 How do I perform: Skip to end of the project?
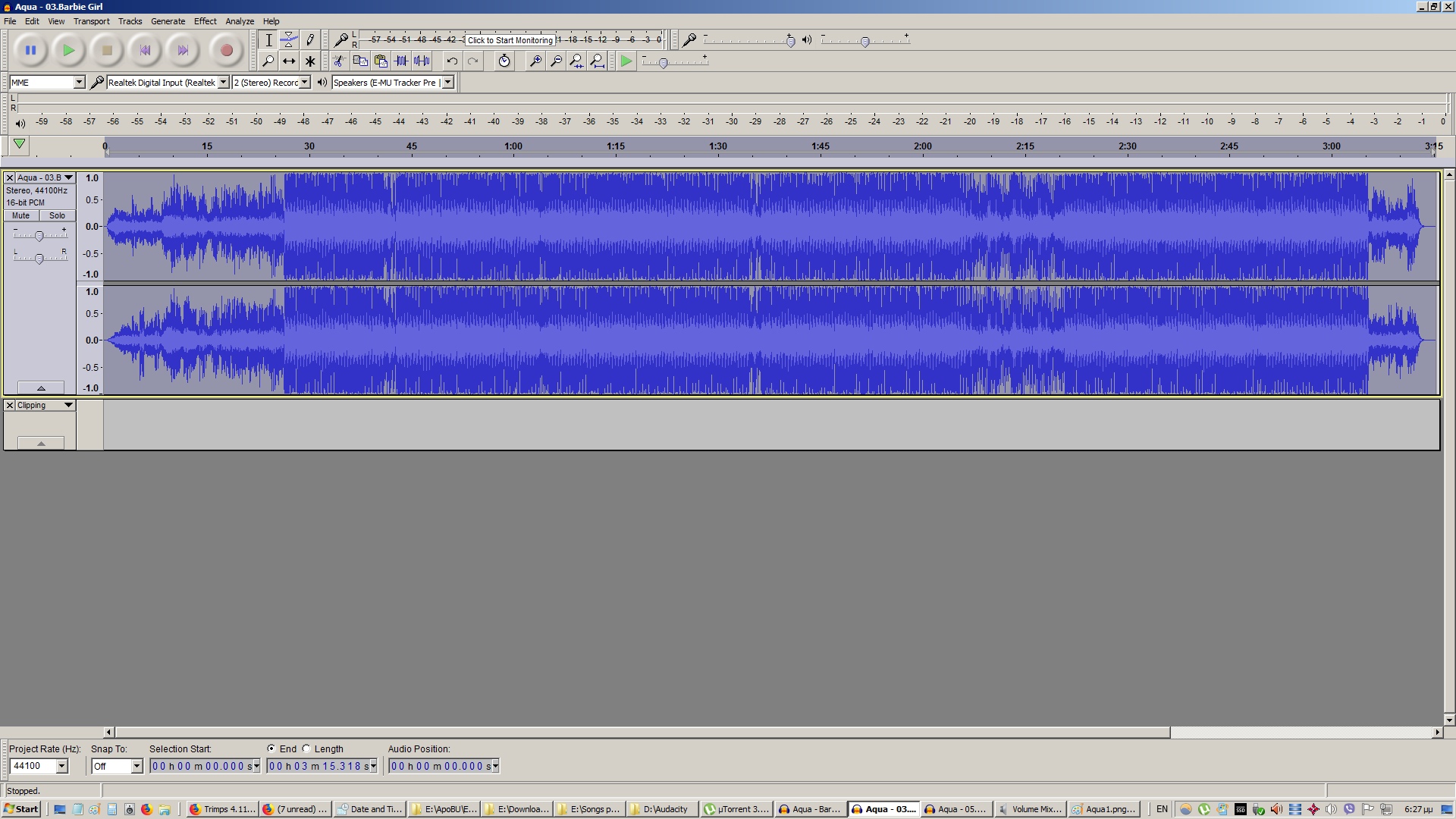tap(183, 51)
